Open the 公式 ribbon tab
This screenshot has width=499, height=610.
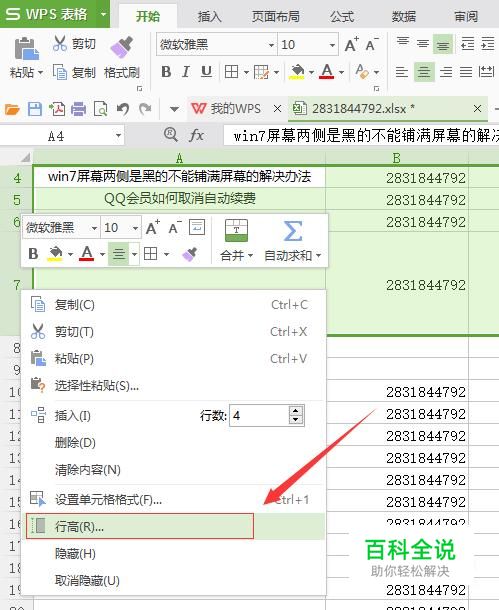point(342,16)
